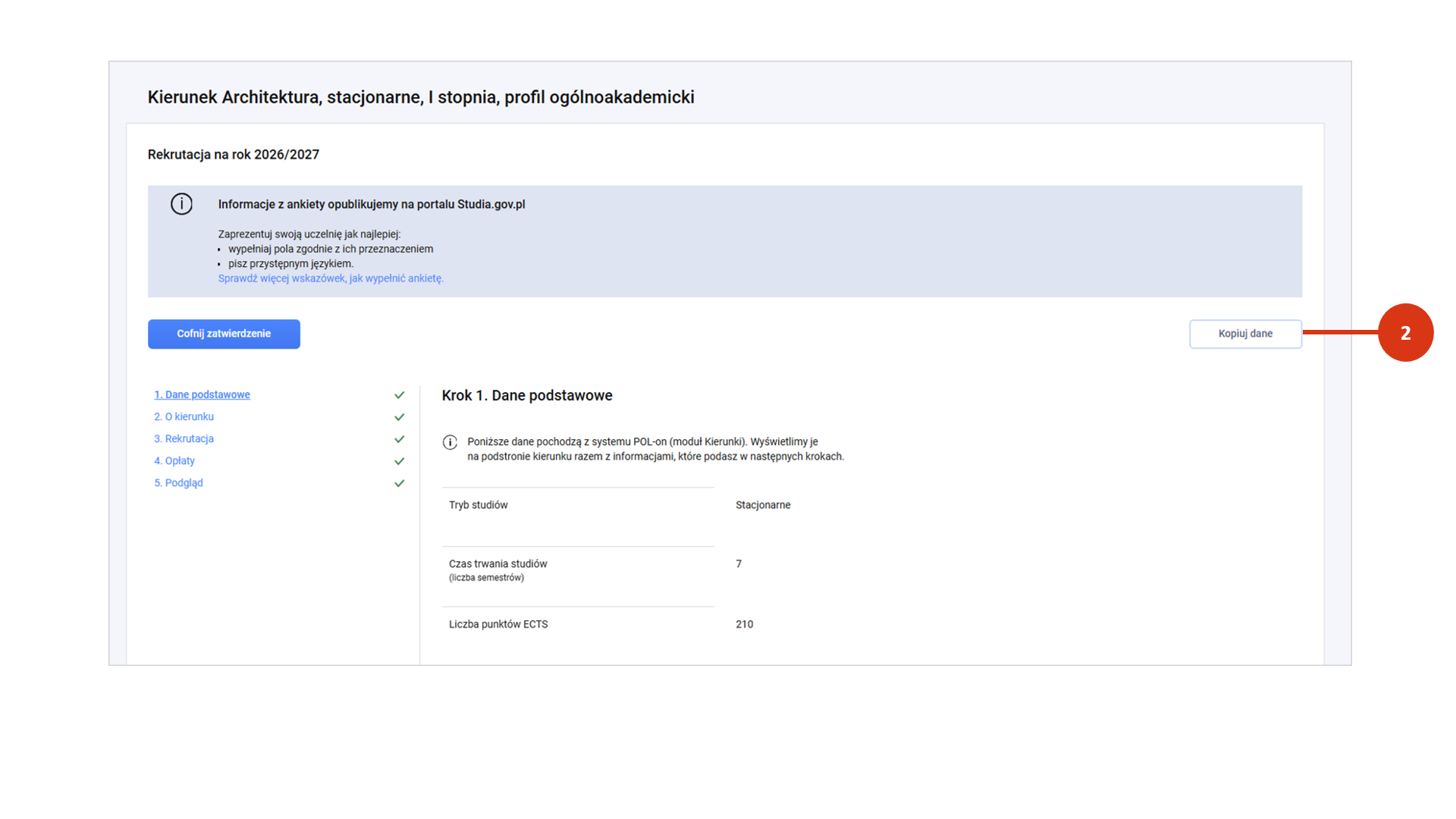The height and width of the screenshot is (819, 1456).
Task: Click the Stacjonarne value for Tryb studiów
Action: tap(763, 505)
